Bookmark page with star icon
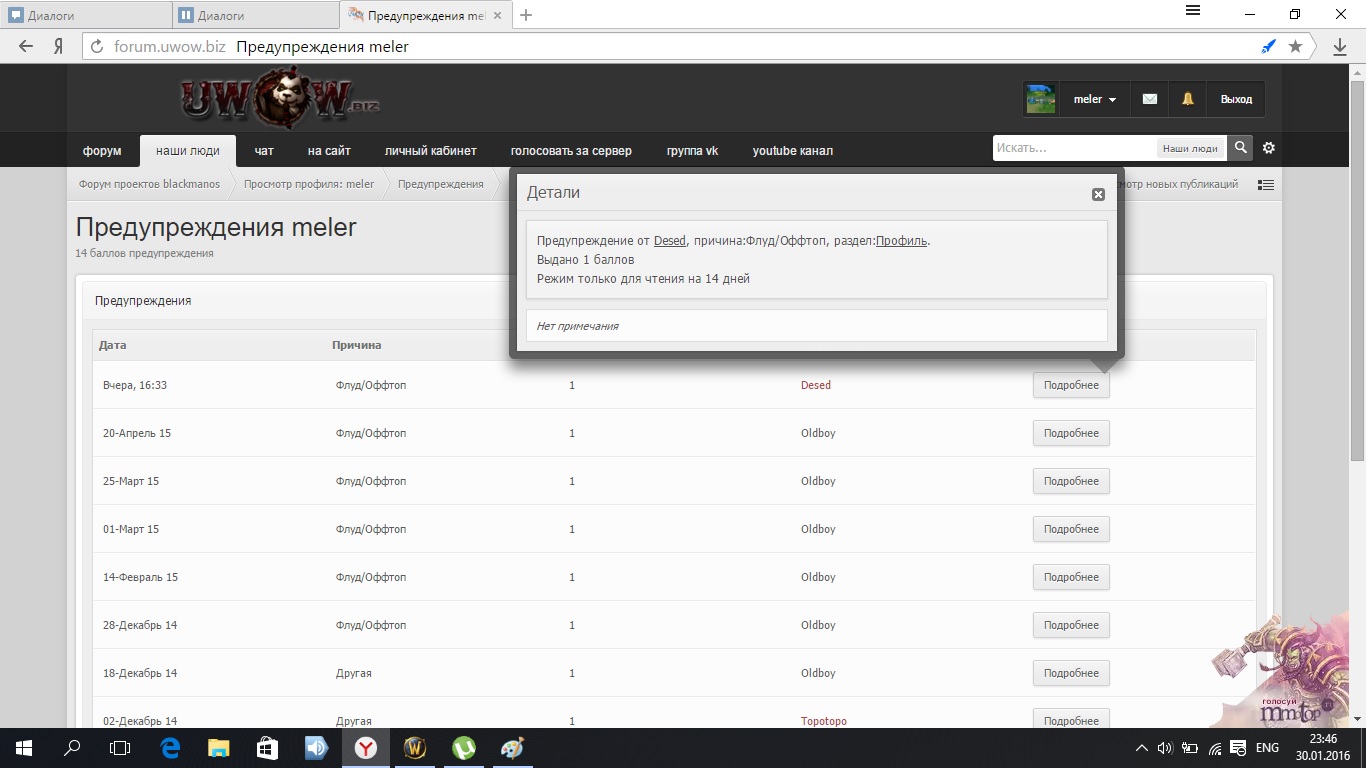Viewport: 1366px width, 768px height. point(1295,47)
